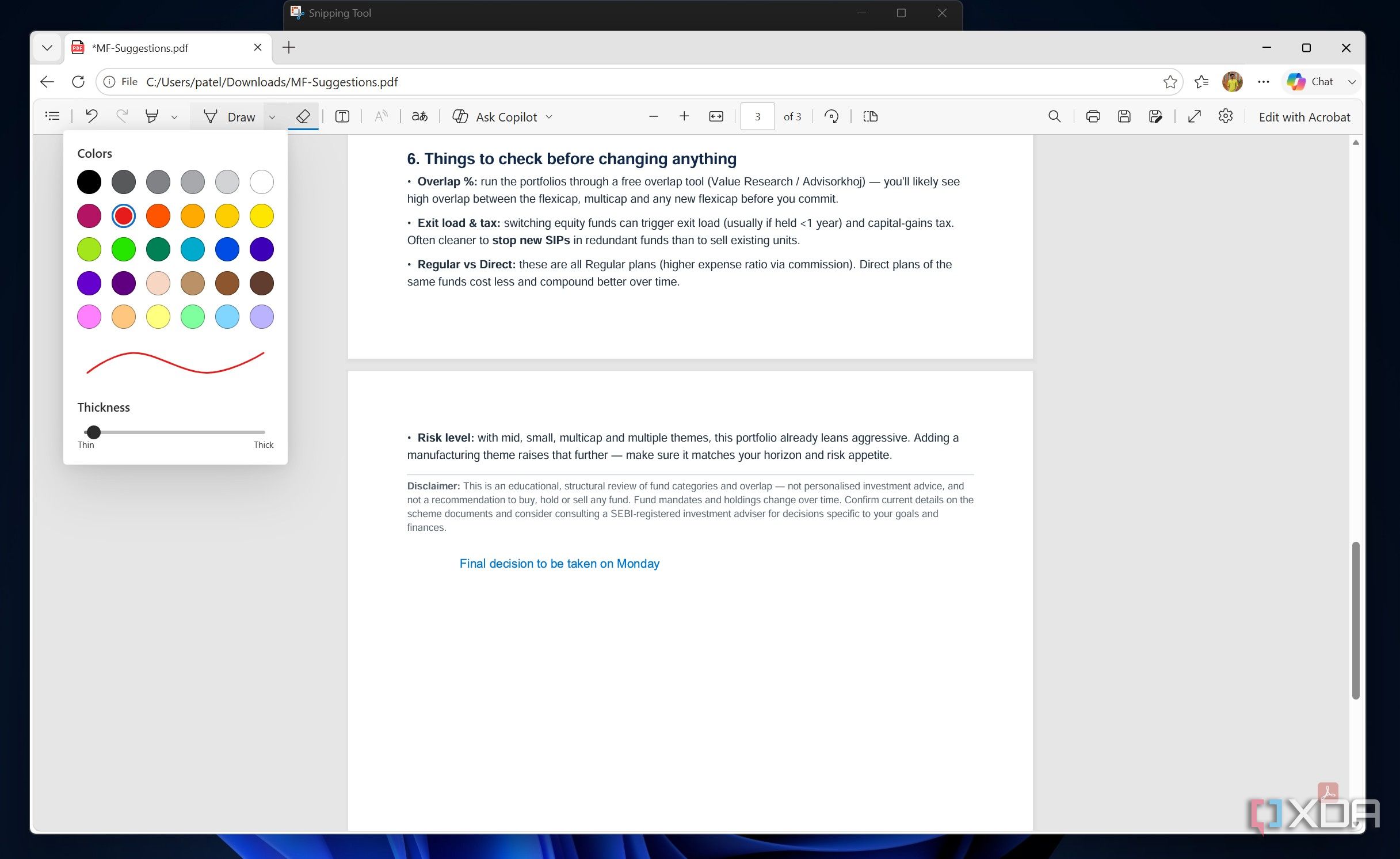The height and width of the screenshot is (859, 1400).
Task: Rotate the PDF page
Action: tap(831, 116)
